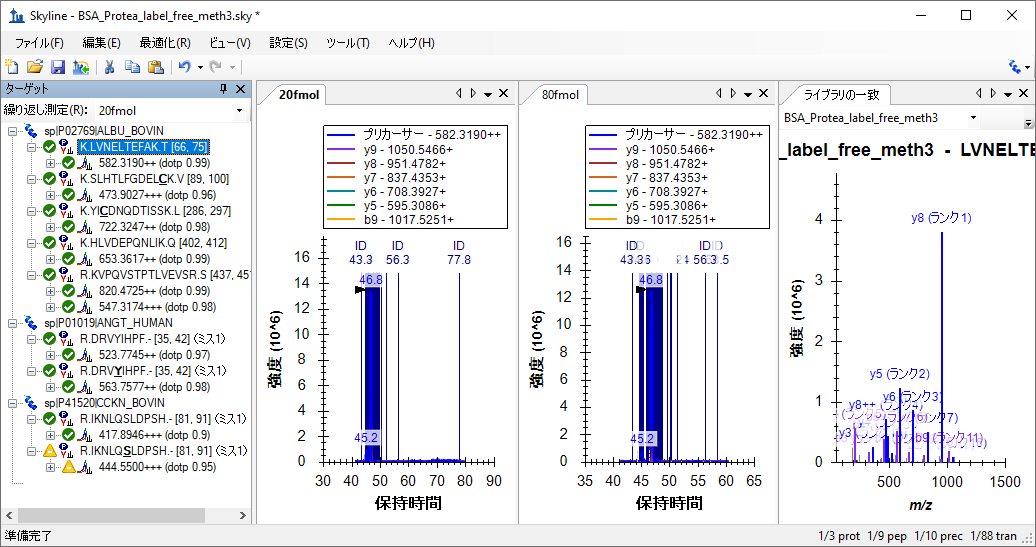
Task: Open the 設定(S) menu
Action: click(288, 43)
